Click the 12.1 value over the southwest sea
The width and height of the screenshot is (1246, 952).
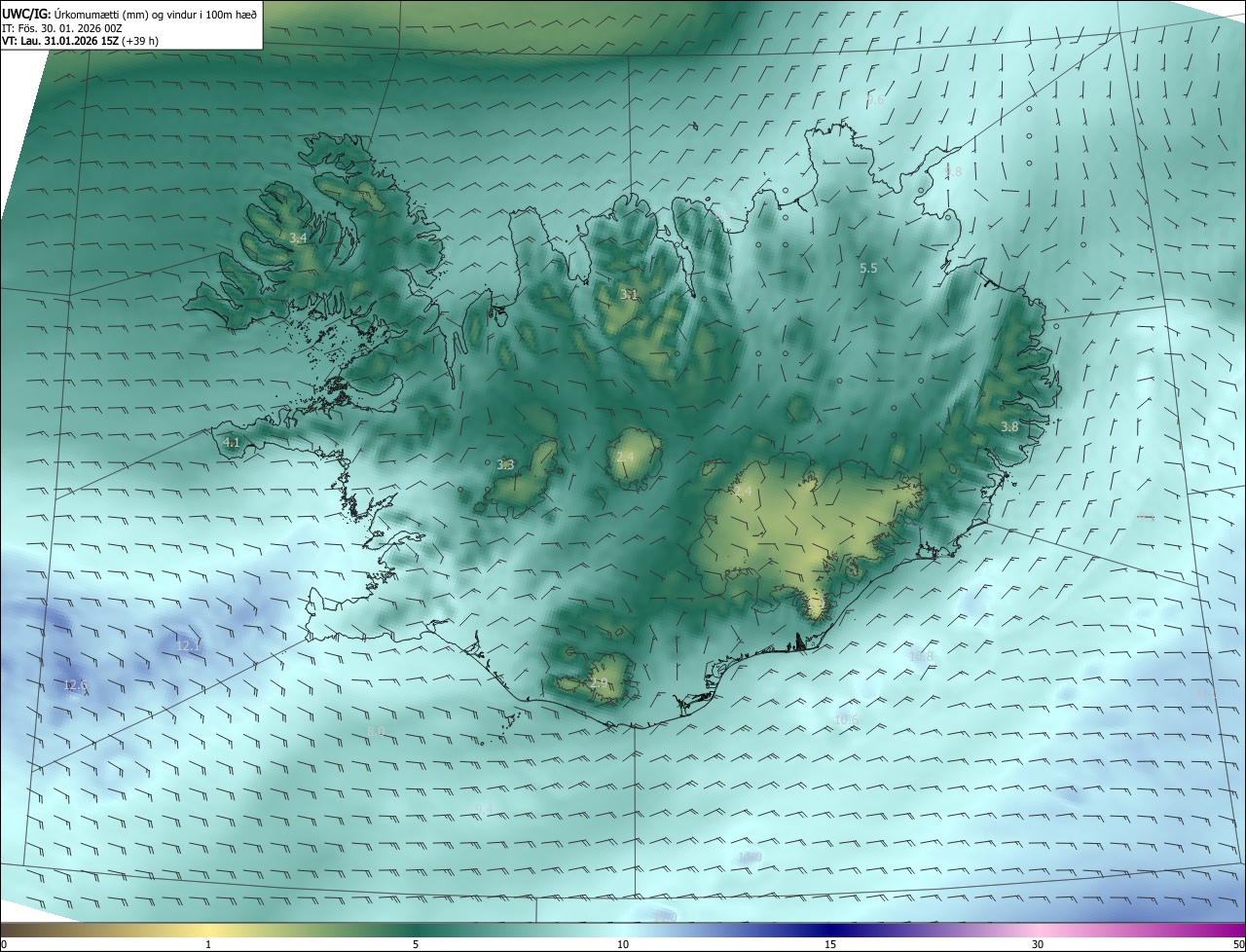coord(188,645)
